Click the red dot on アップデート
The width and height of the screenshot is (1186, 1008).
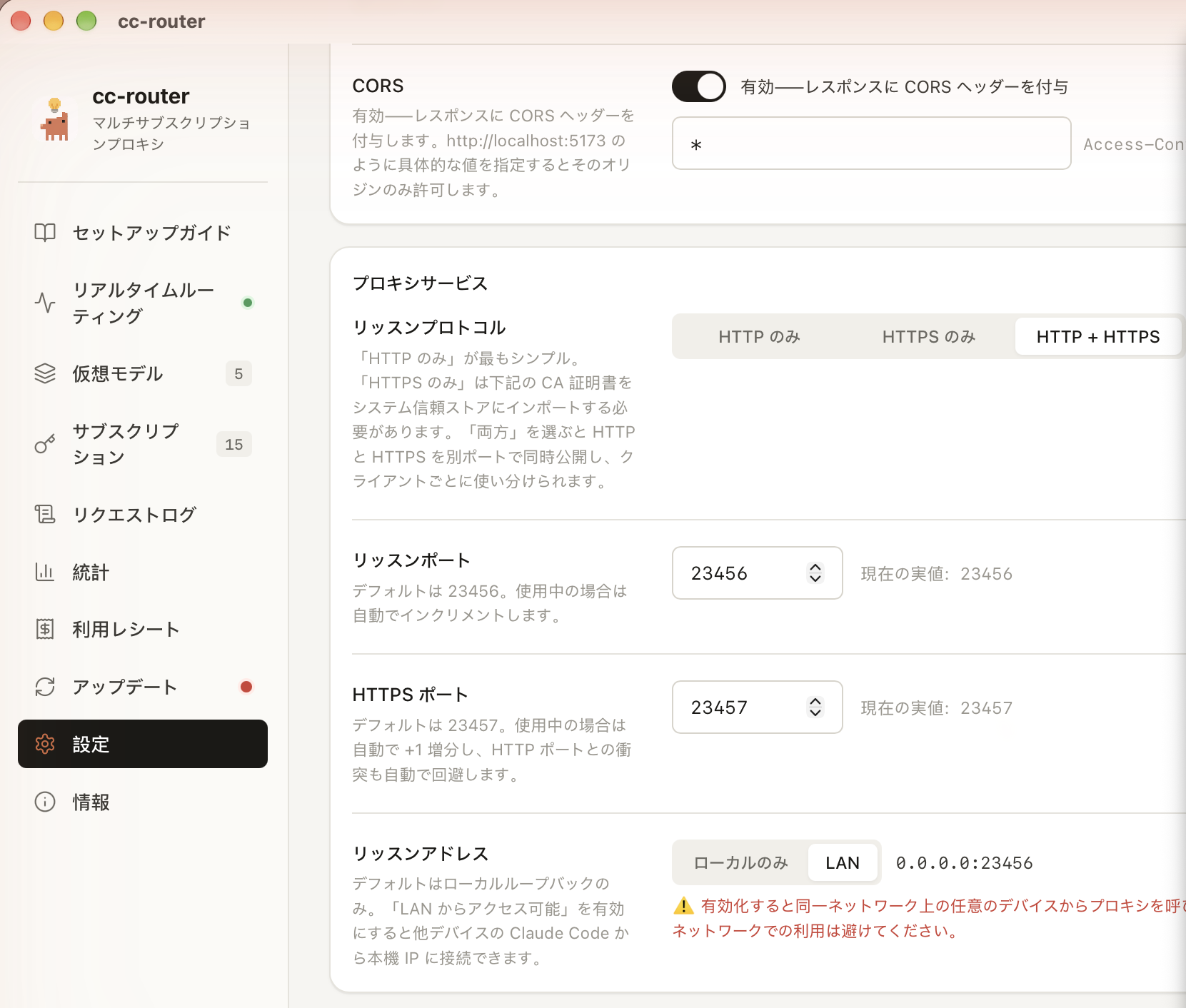coord(246,687)
